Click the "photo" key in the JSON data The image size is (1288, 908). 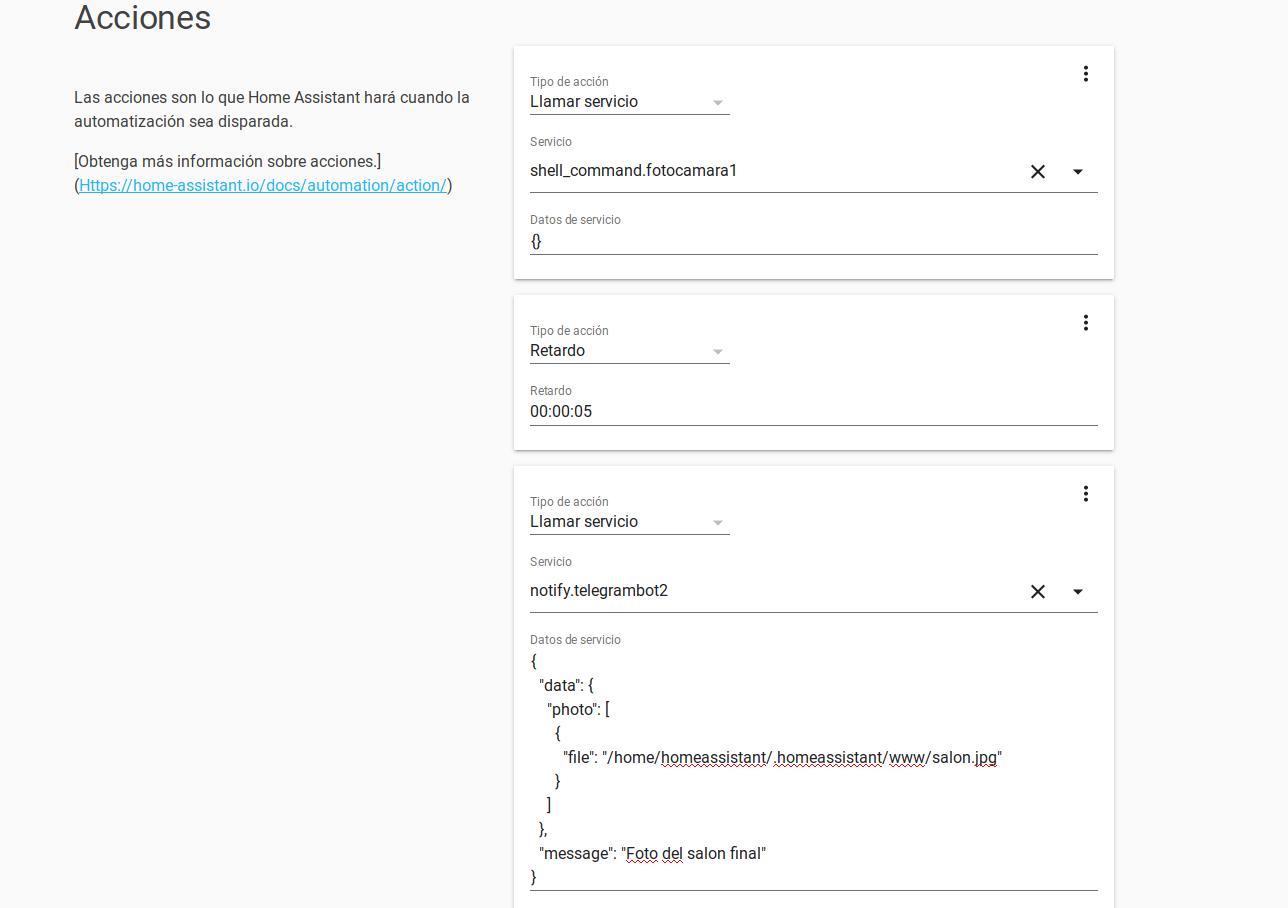[571, 710]
